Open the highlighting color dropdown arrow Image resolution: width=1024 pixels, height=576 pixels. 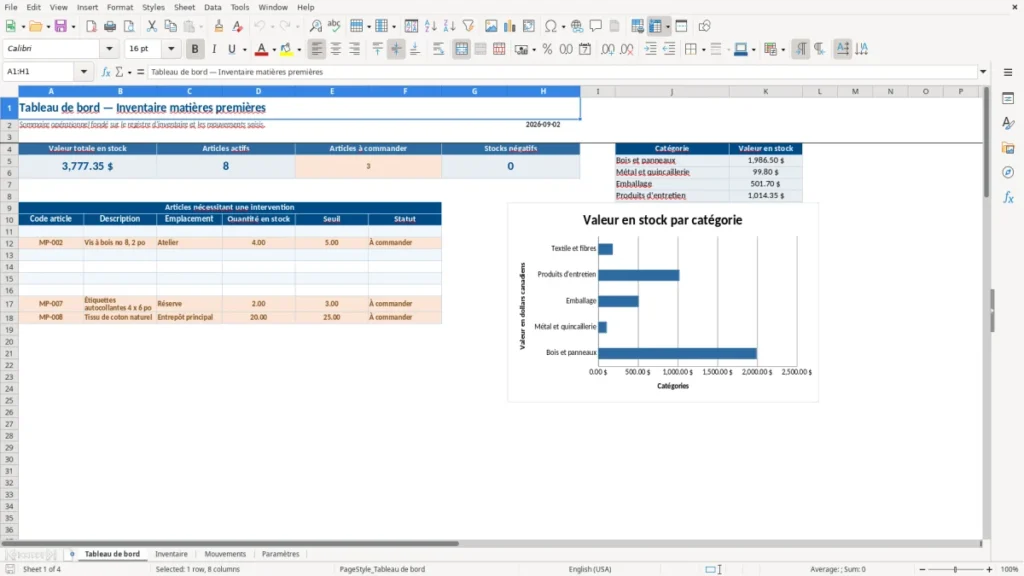(299, 49)
